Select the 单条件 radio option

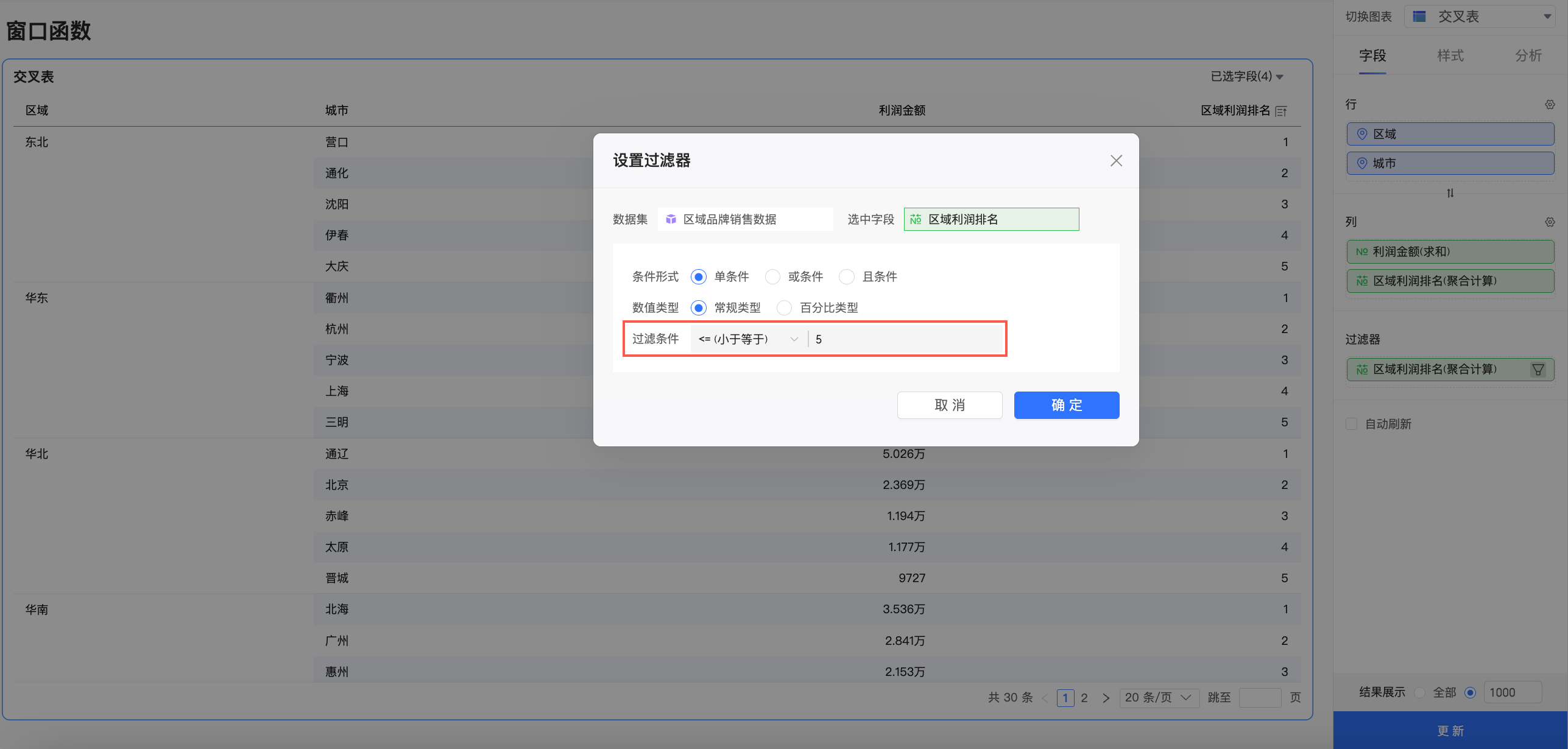click(x=699, y=277)
